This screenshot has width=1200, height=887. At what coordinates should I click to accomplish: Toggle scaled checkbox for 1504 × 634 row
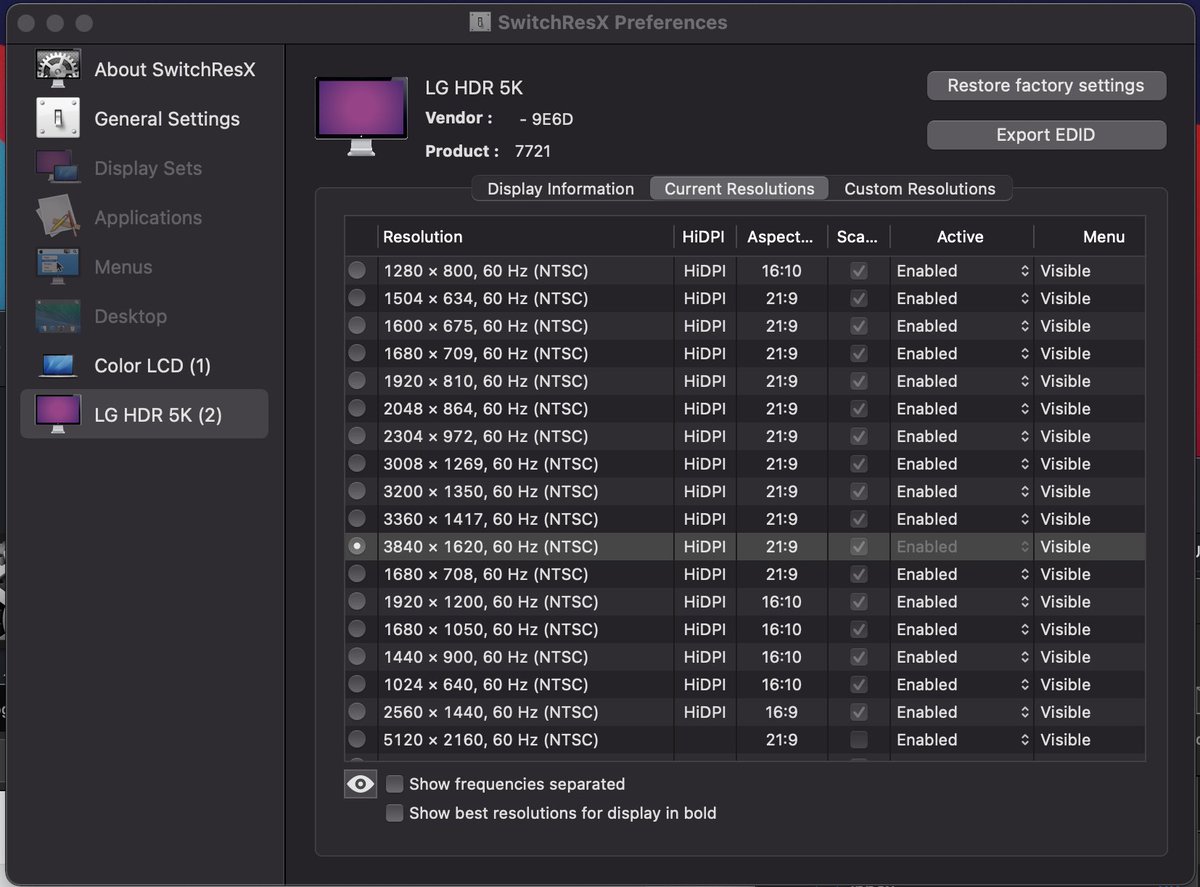859,298
